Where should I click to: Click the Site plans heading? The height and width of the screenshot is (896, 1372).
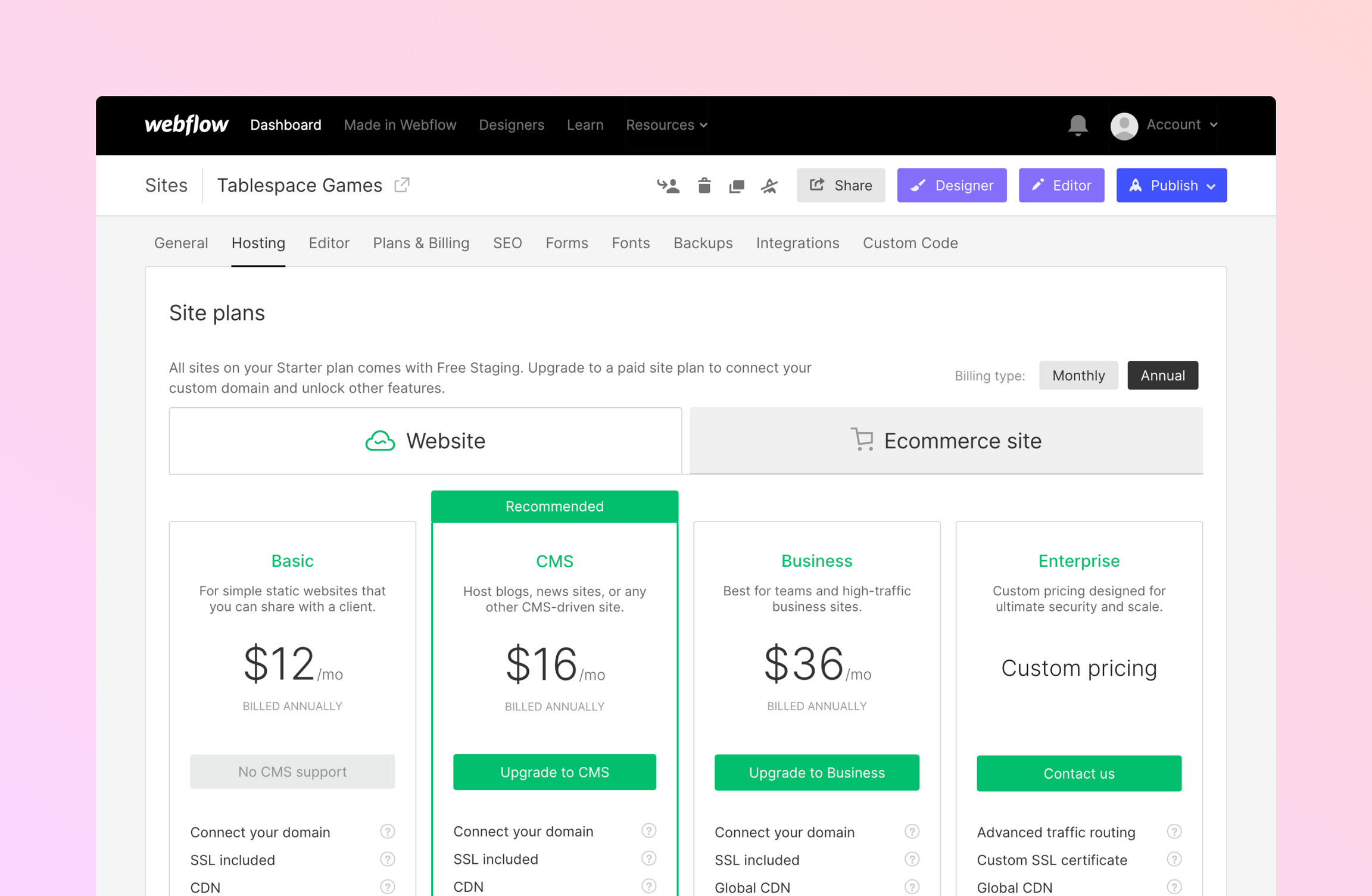point(217,313)
